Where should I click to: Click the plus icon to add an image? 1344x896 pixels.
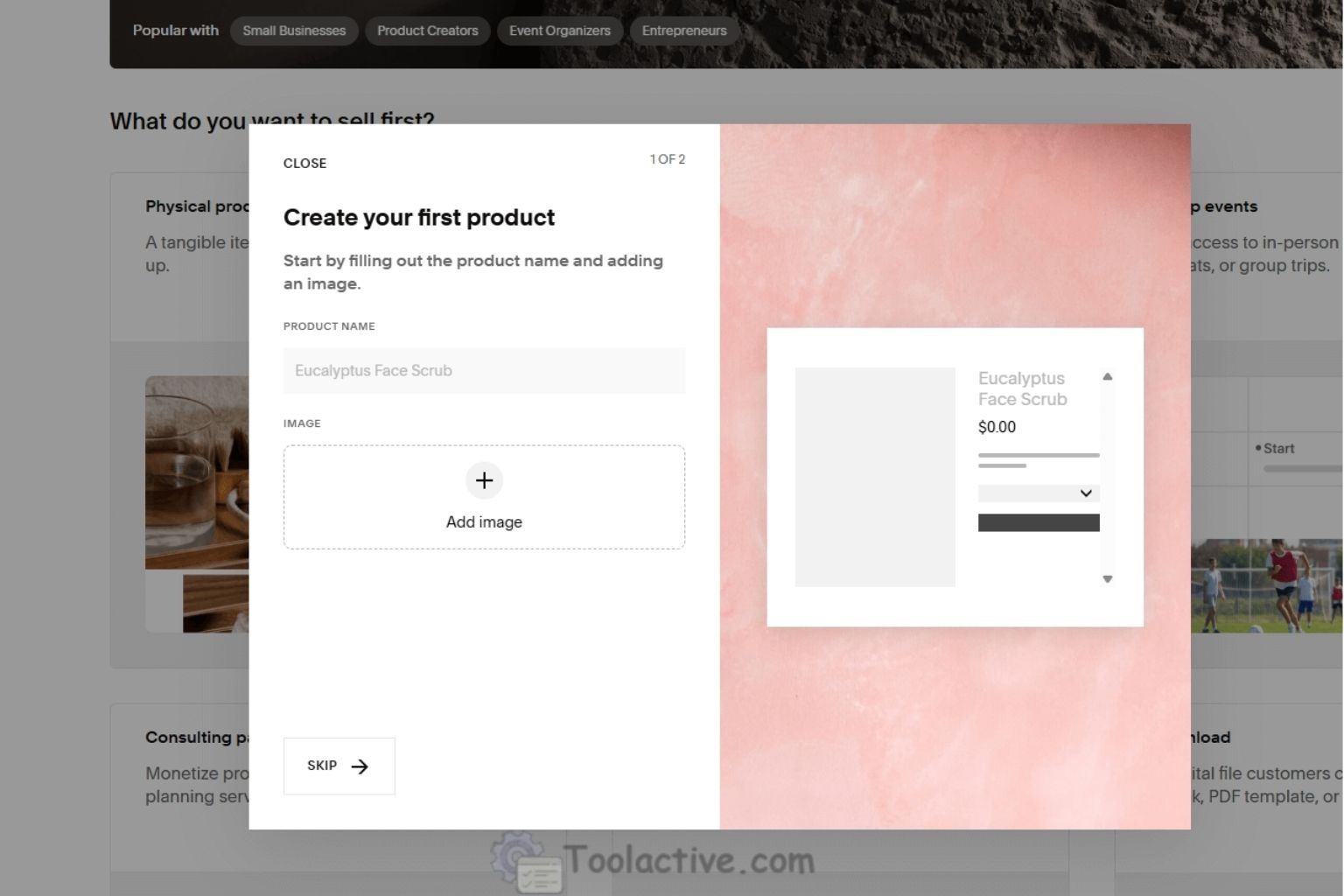(484, 480)
